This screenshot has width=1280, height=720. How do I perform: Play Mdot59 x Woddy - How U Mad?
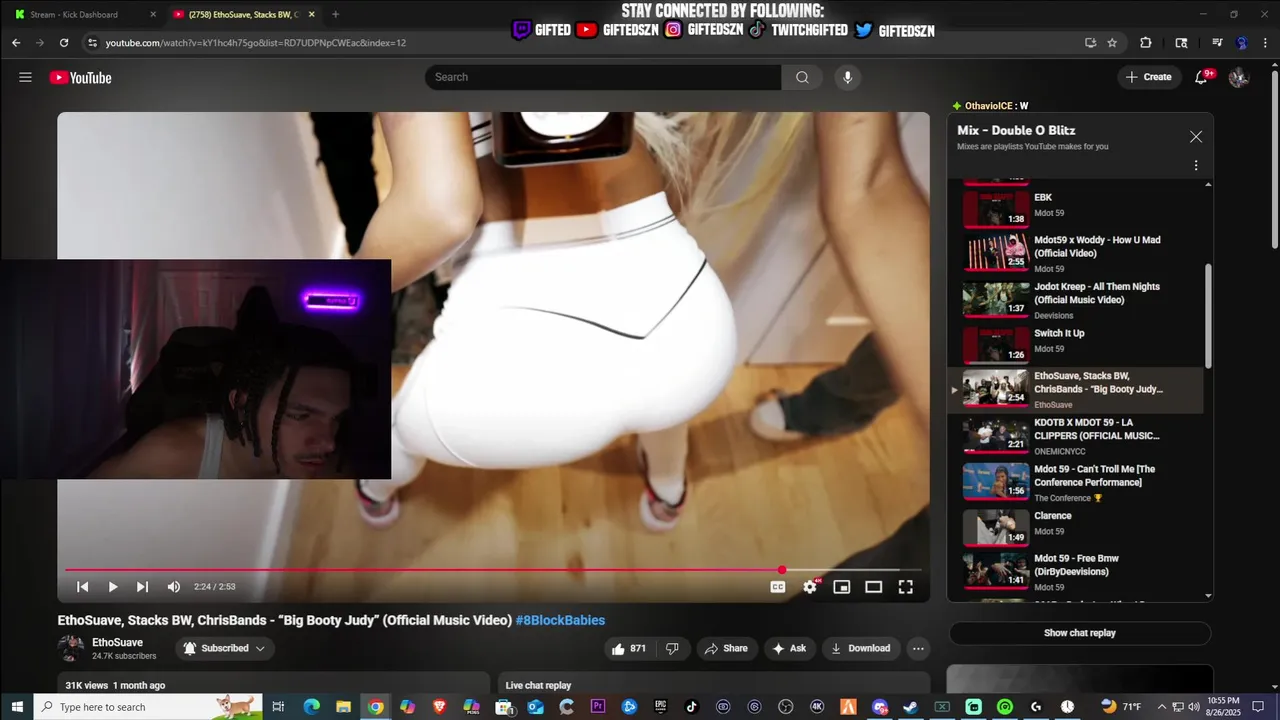point(1076,254)
